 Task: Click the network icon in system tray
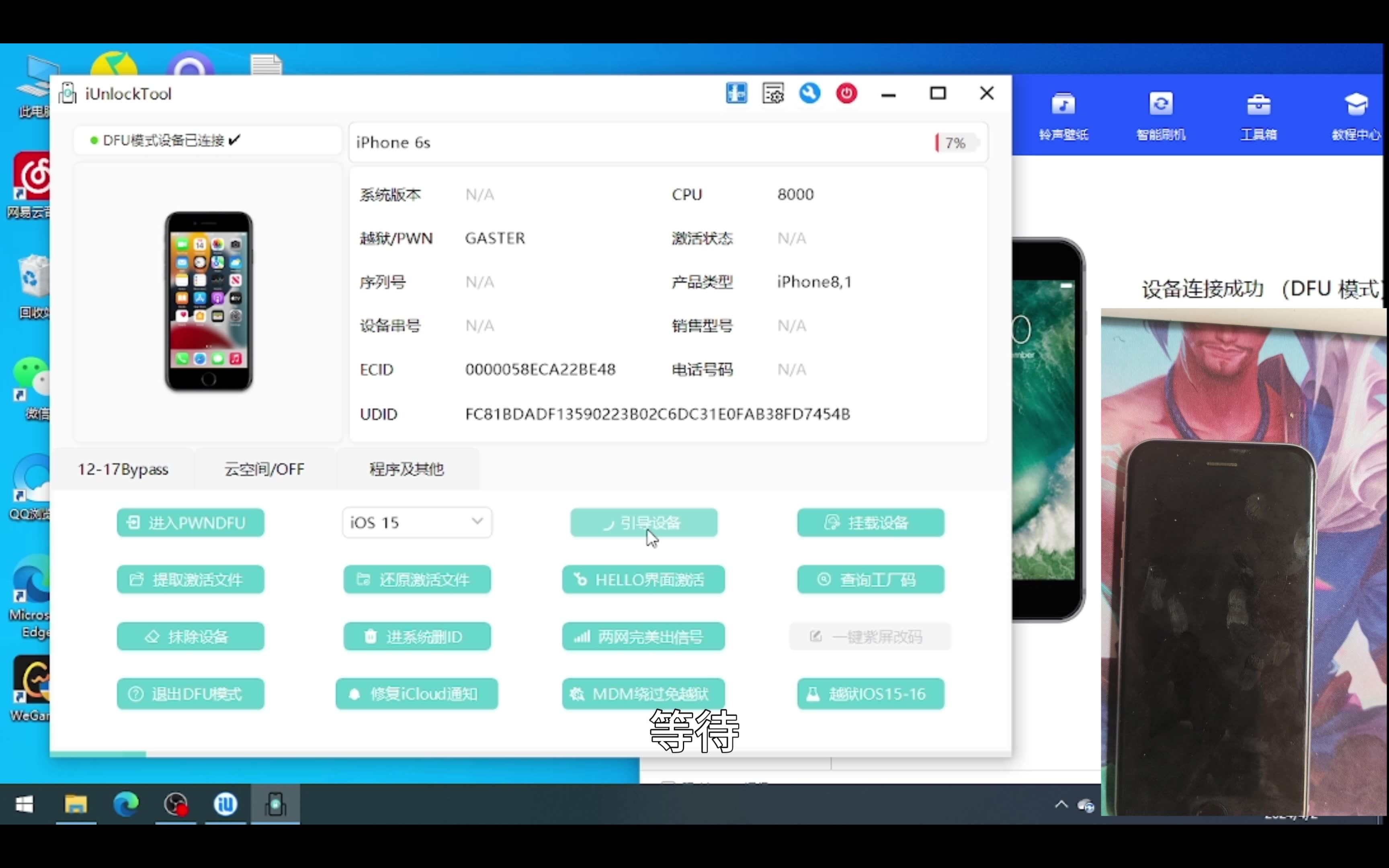click(x=1086, y=805)
